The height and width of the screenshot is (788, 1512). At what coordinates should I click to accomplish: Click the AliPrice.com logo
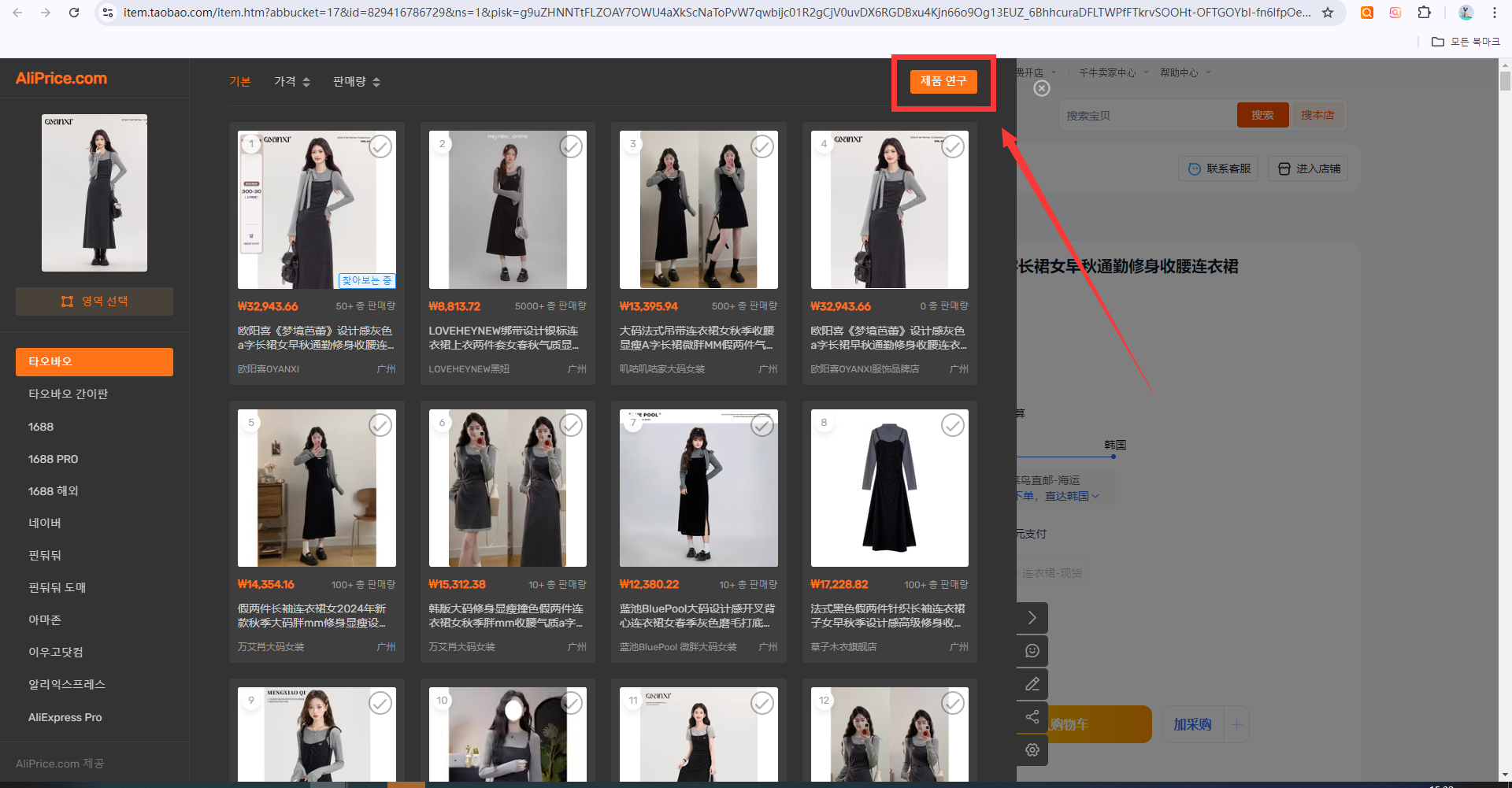61,79
